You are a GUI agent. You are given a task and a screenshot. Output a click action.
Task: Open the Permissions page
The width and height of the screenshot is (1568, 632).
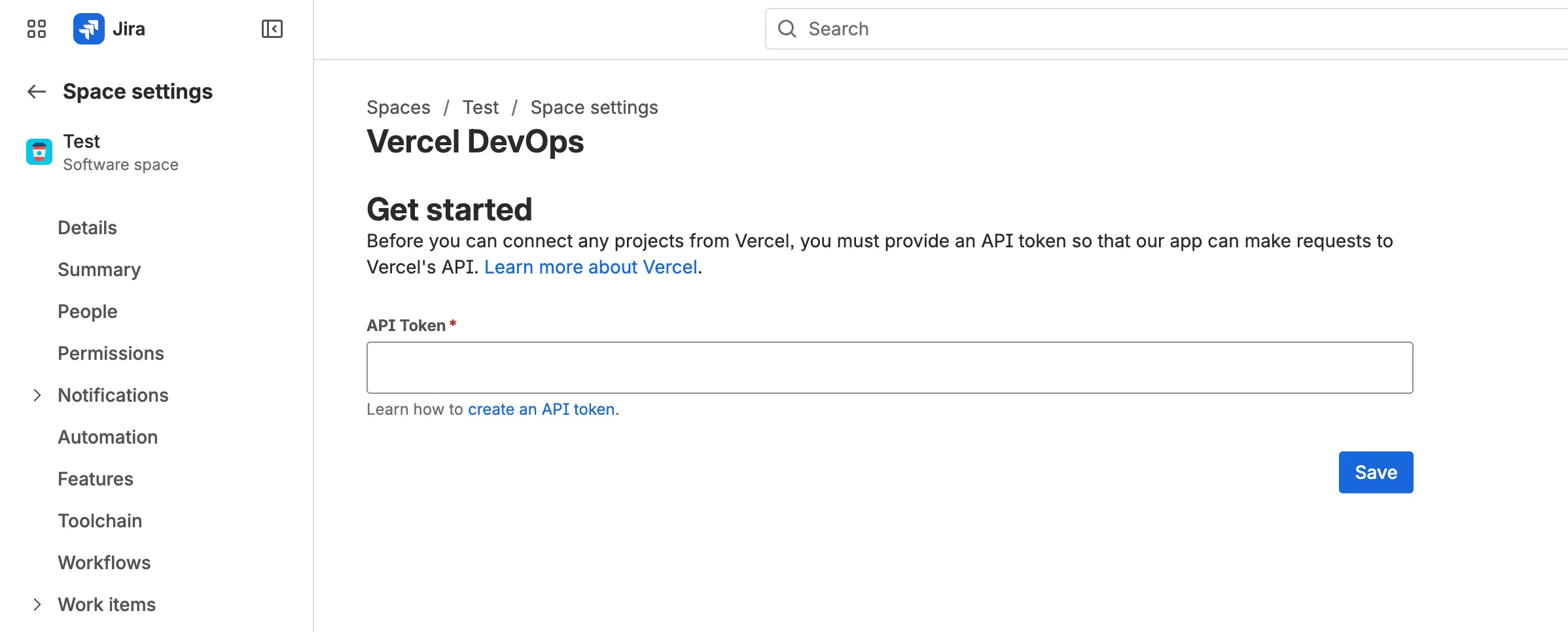coord(111,353)
